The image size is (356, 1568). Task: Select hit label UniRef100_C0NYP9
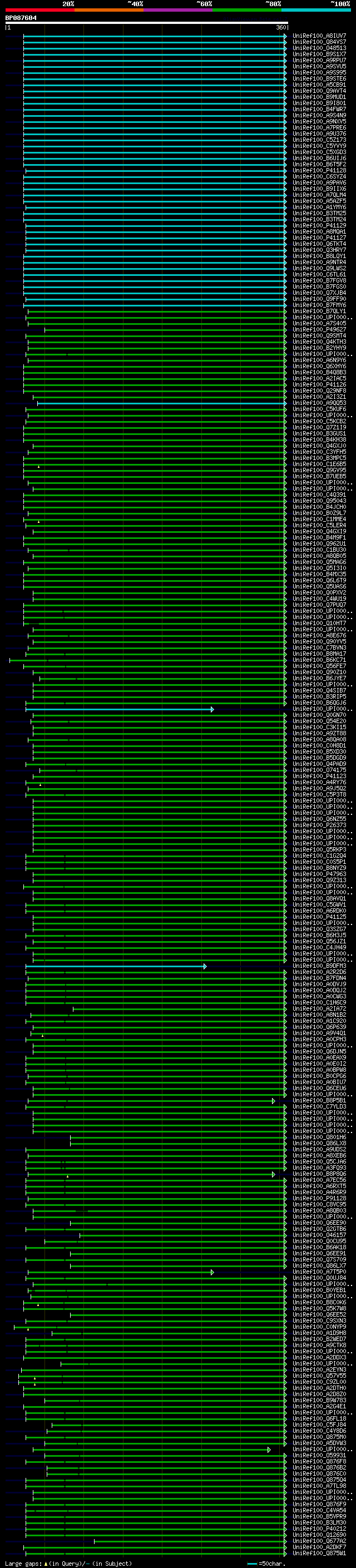point(319,1327)
